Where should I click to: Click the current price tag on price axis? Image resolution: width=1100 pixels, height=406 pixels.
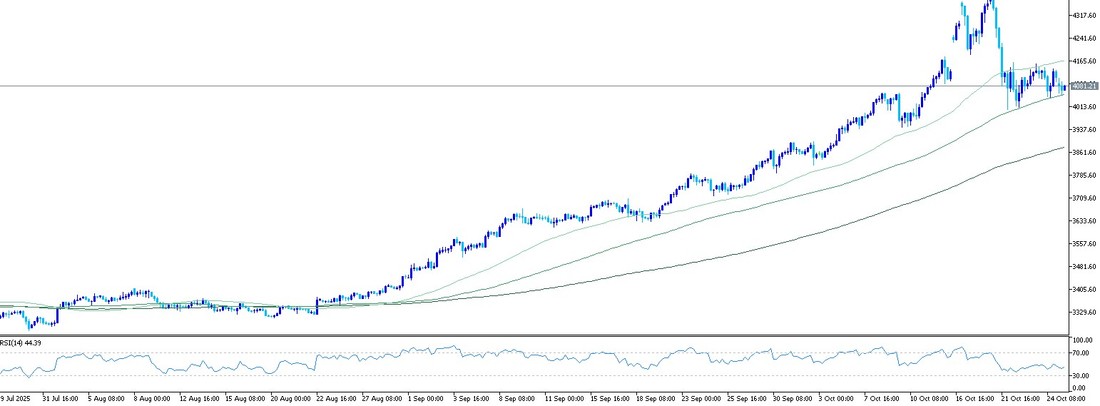click(1084, 86)
